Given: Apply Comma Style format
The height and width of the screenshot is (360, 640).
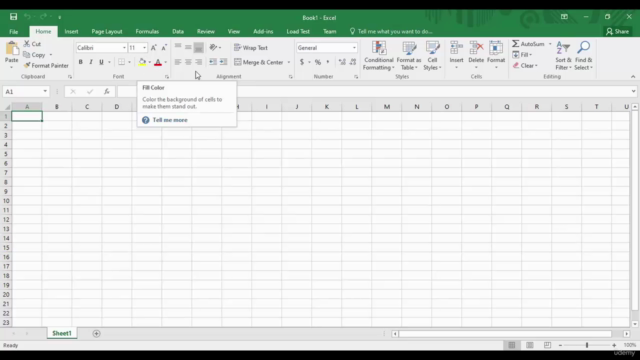Looking at the screenshot, I should 328,62.
